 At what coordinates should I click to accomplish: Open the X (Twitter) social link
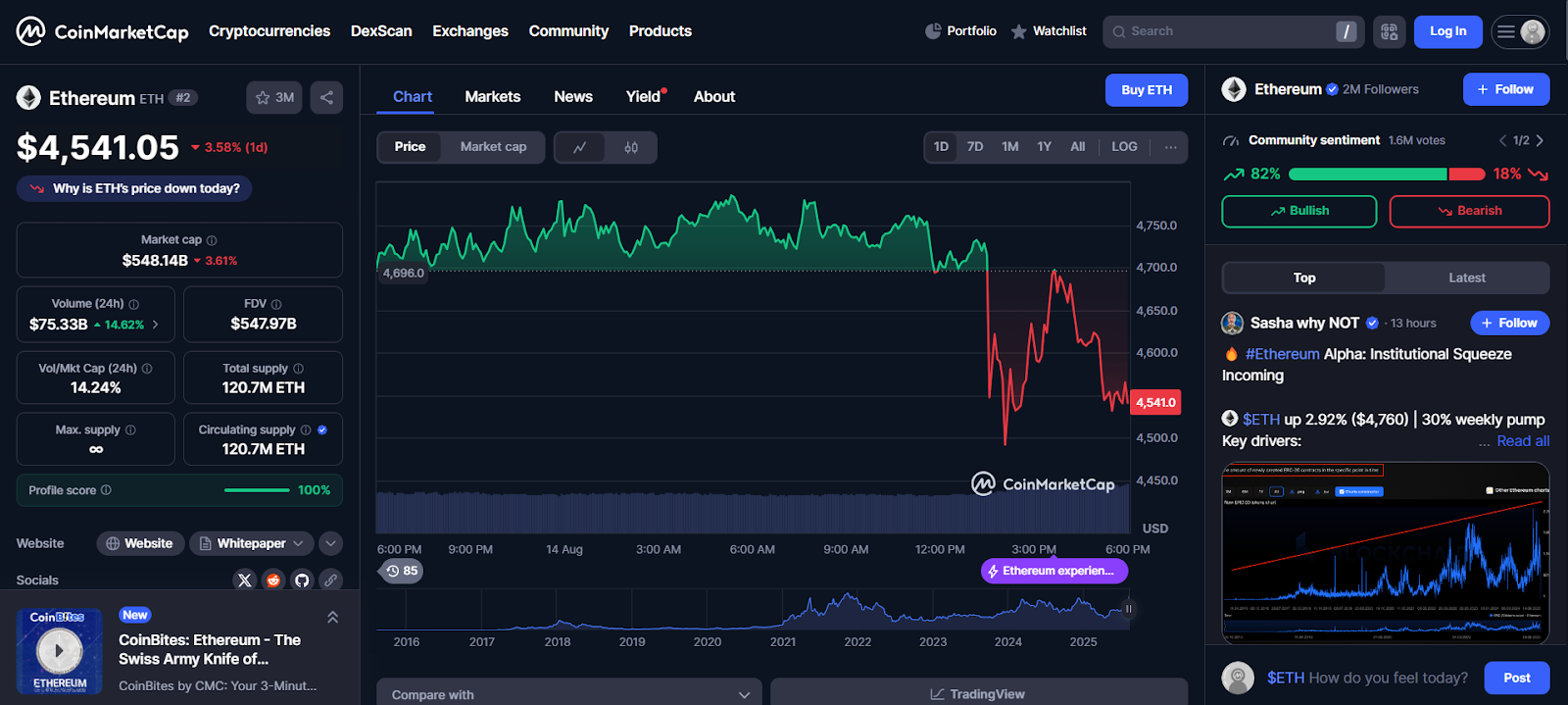pyautogui.click(x=245, y=579)
